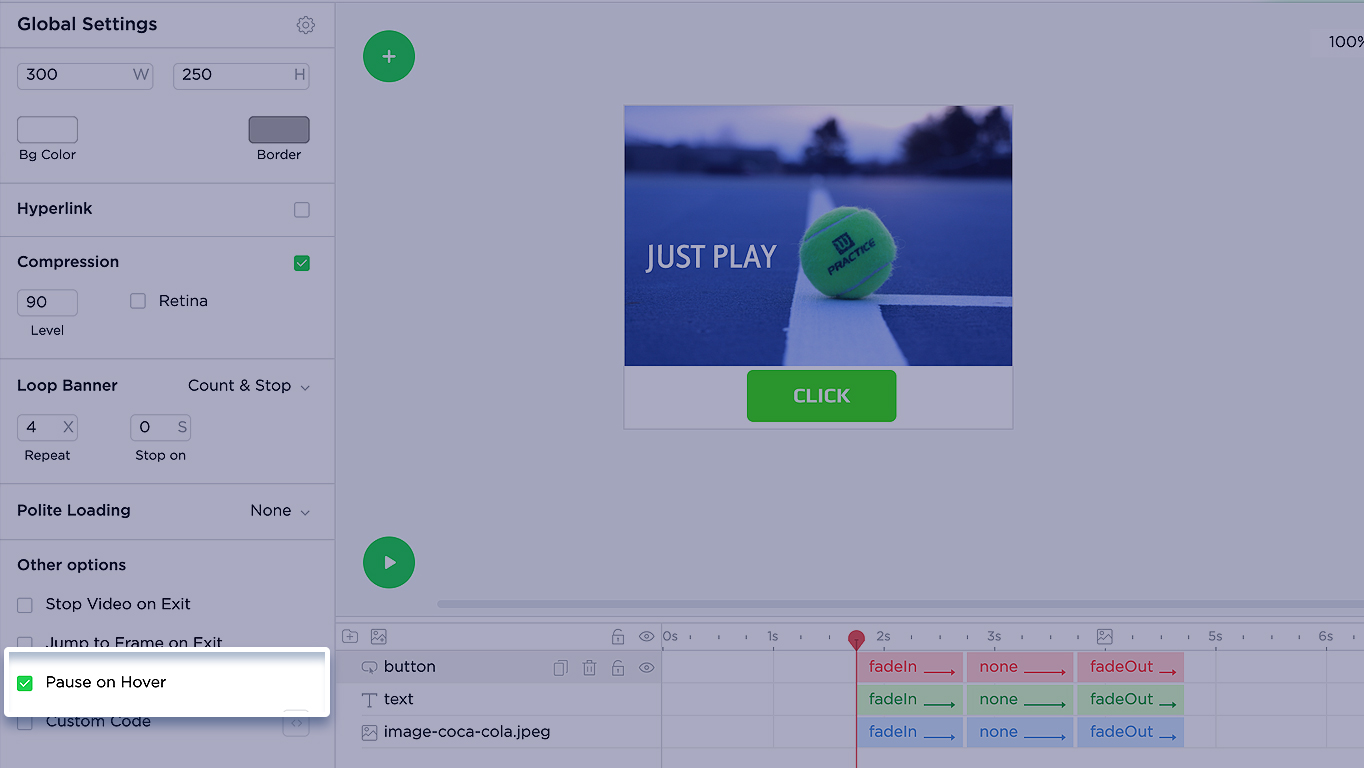This screenshot has height=768, width=1364.
Task: Select the green fadeIn block of text layer
Action: (x=910, y=700)
